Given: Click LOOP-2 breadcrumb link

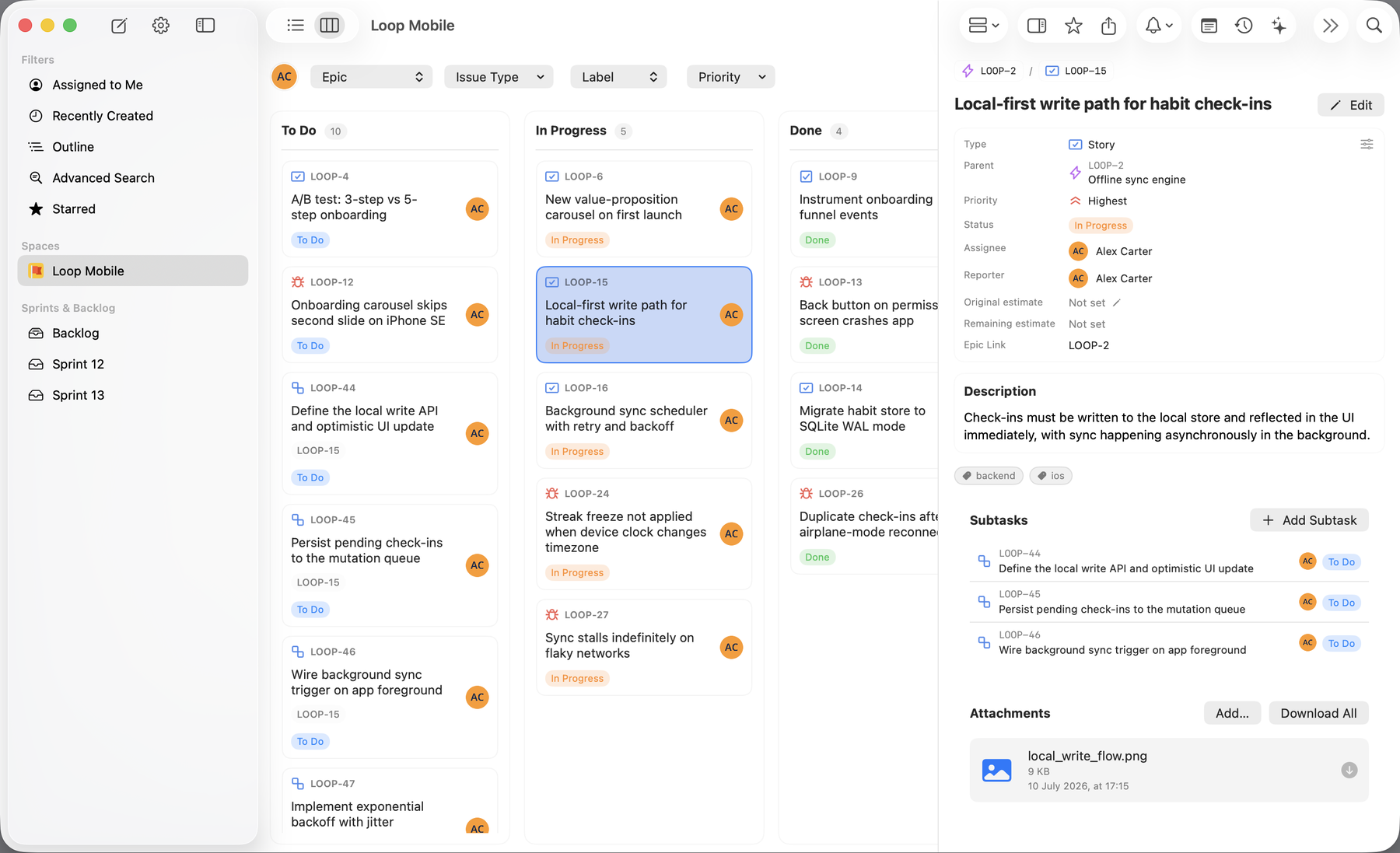Looking at the screenshot, I should pos(989,71).
